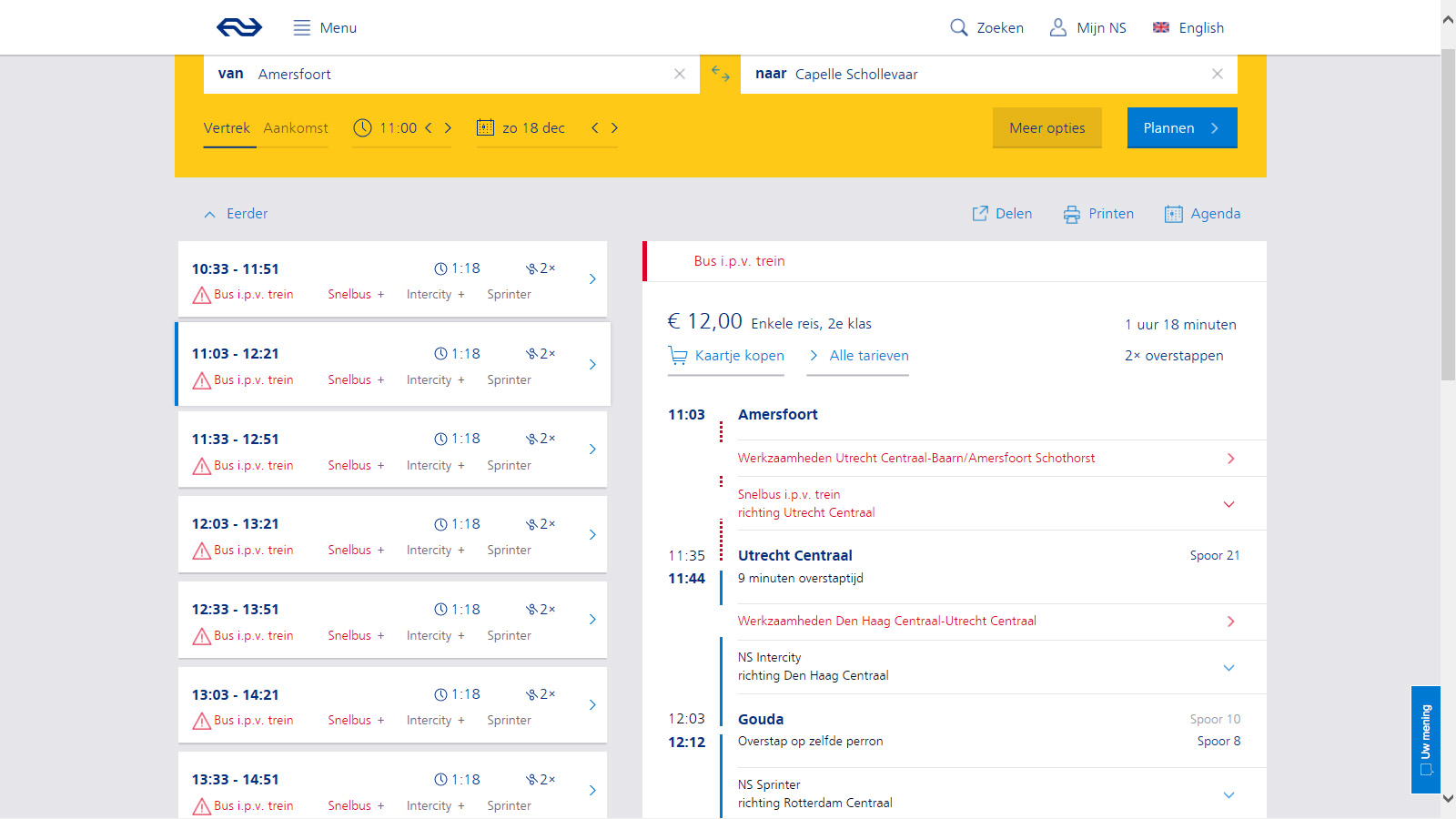Viewport: 1456px width, 819px height.
Task: Select the 10:33 - 11:51 trip
Action: [x=392, y=279]
